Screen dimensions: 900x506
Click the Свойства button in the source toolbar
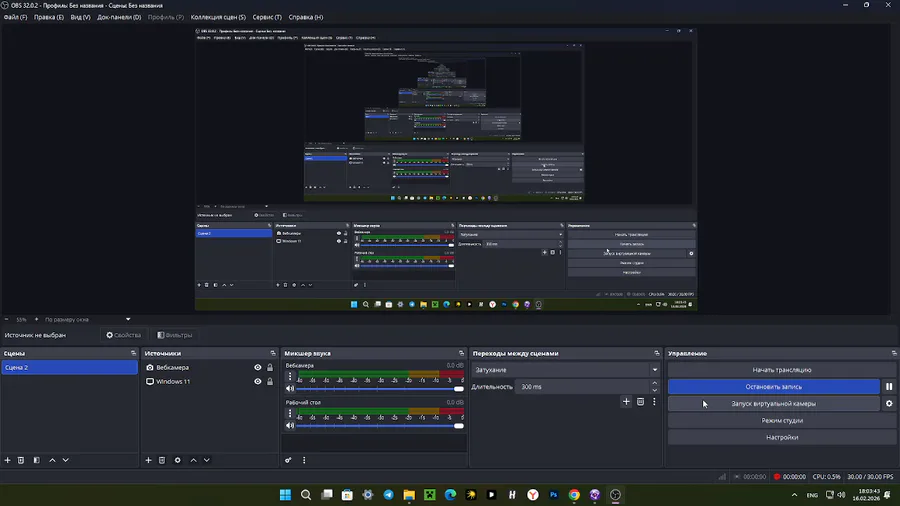123,335
